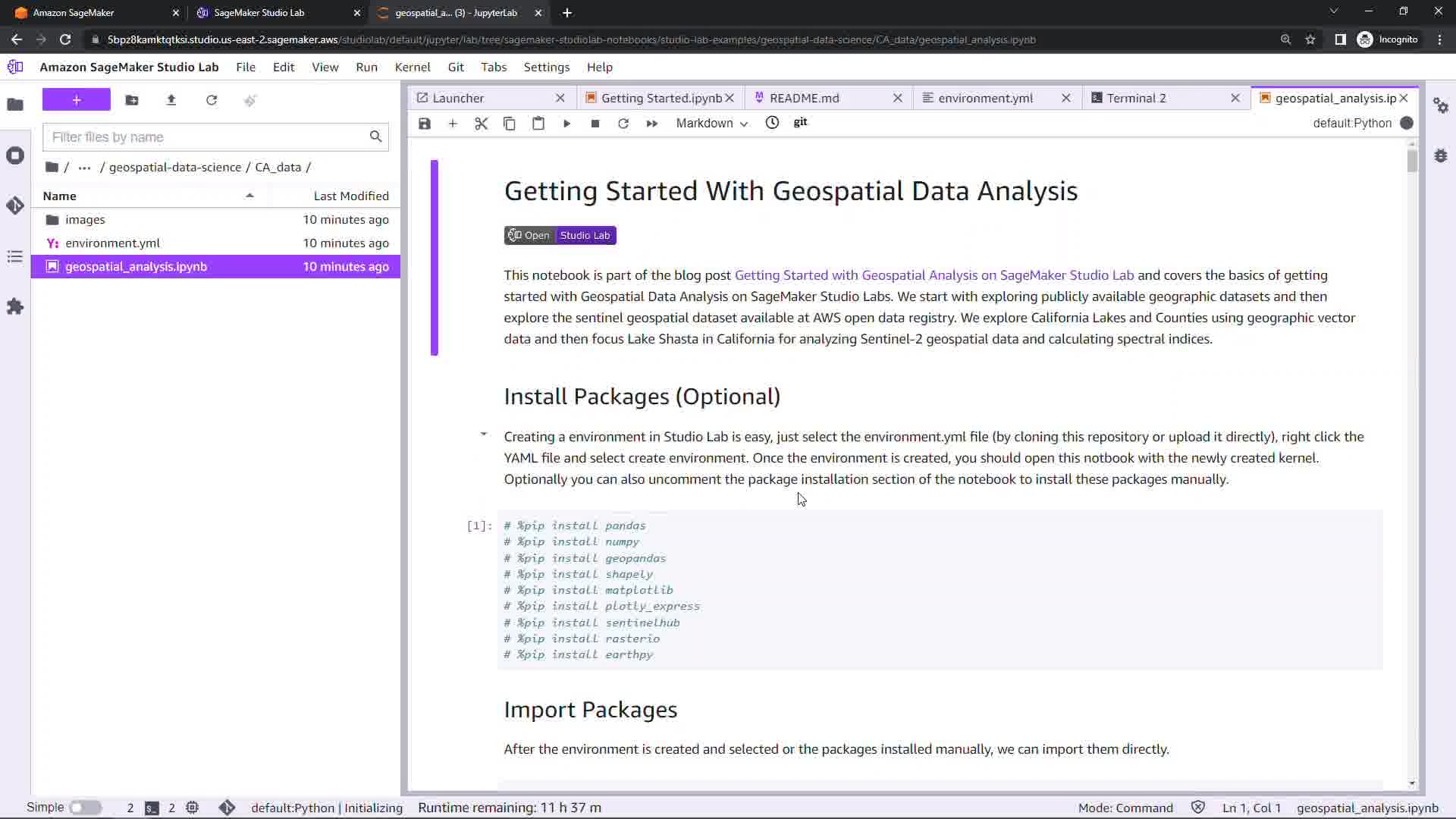Collapse the Install Packages section arrow

click(483, 435)
